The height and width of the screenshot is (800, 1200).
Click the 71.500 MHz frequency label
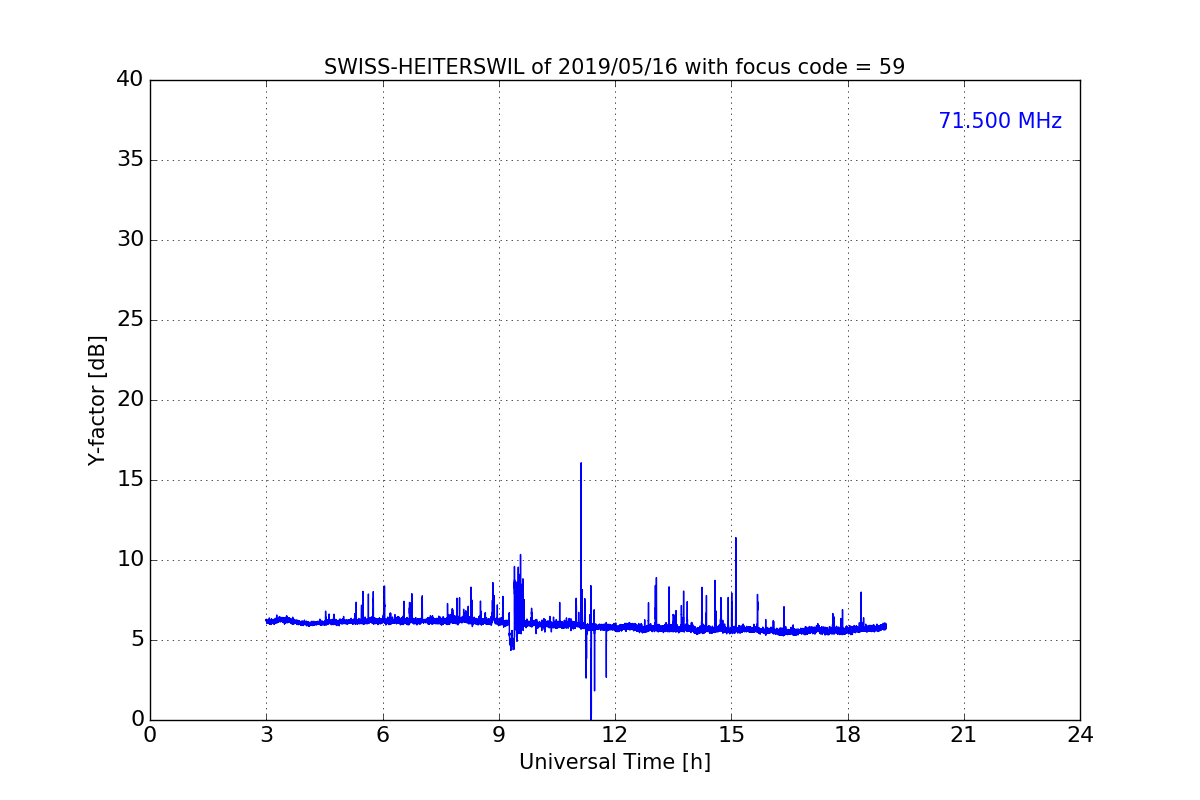tap(1000, 121)
